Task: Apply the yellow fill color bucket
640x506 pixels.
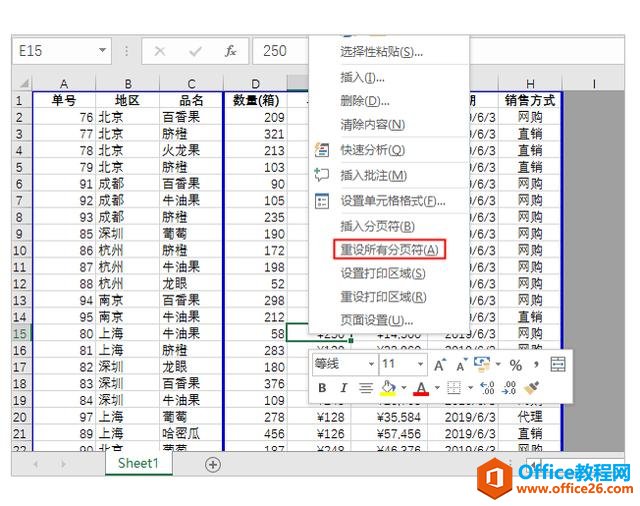Action: click(x=388, y=388)
